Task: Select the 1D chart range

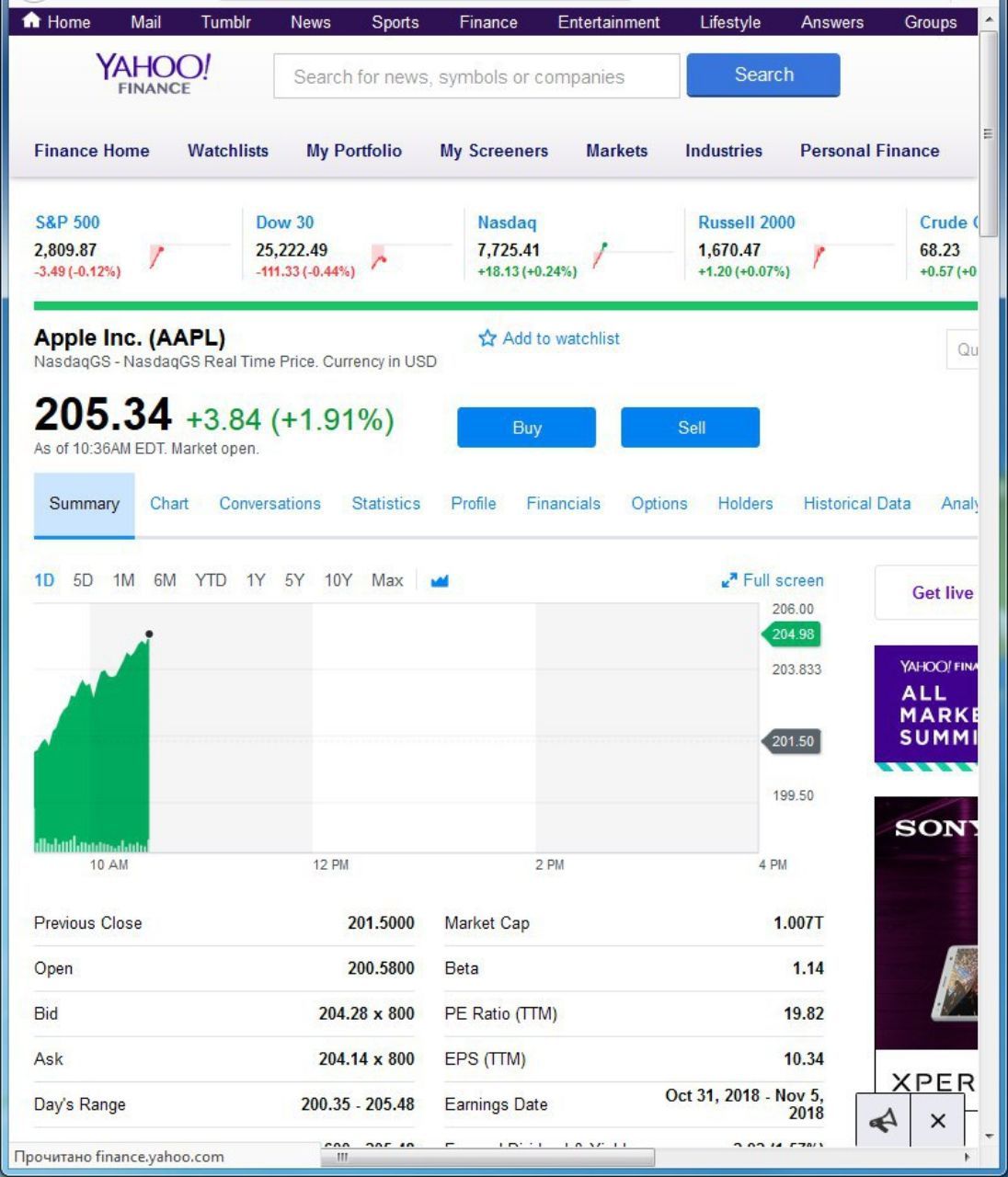Action: (x=44, y=580)
